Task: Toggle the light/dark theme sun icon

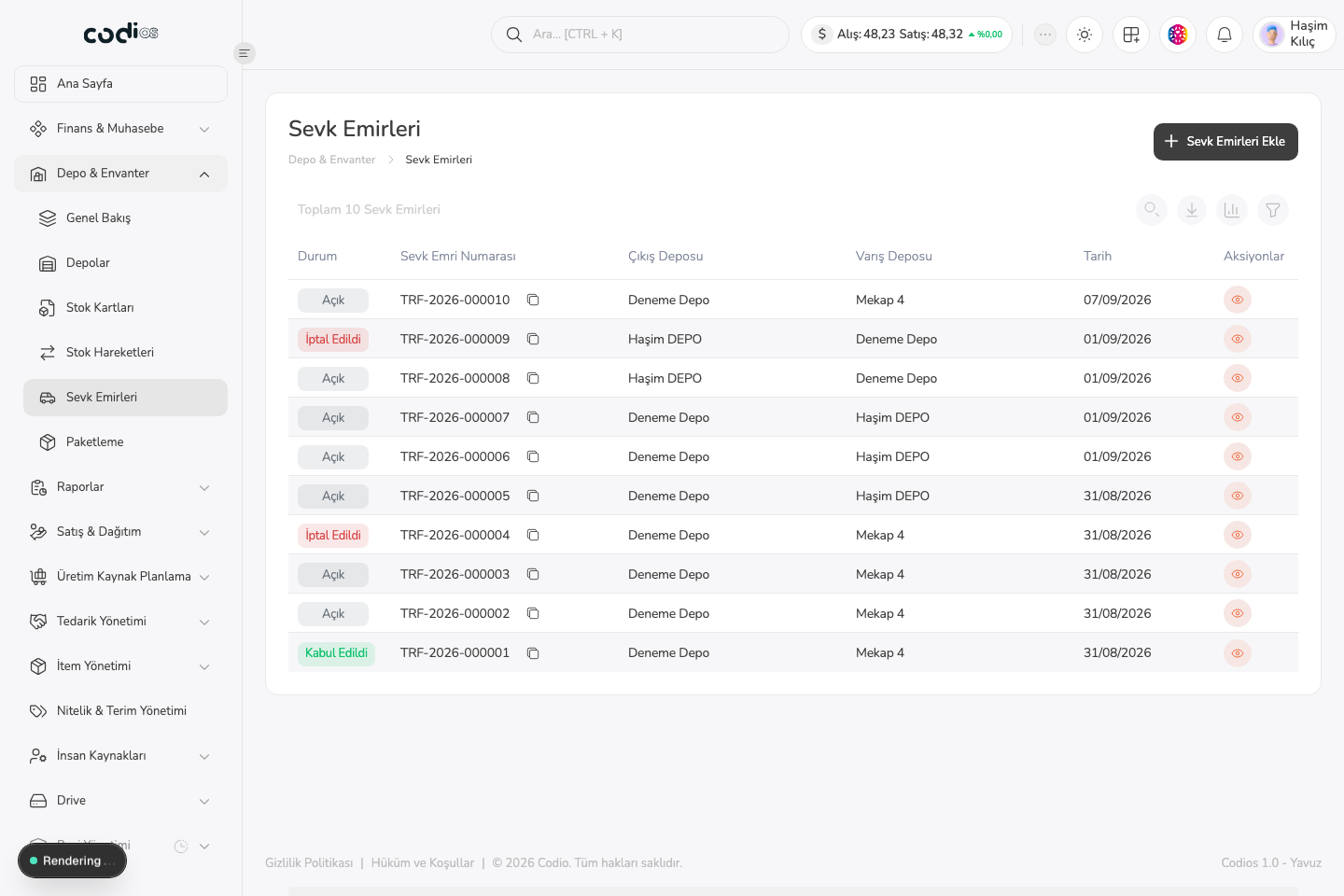Action: 1085,35
